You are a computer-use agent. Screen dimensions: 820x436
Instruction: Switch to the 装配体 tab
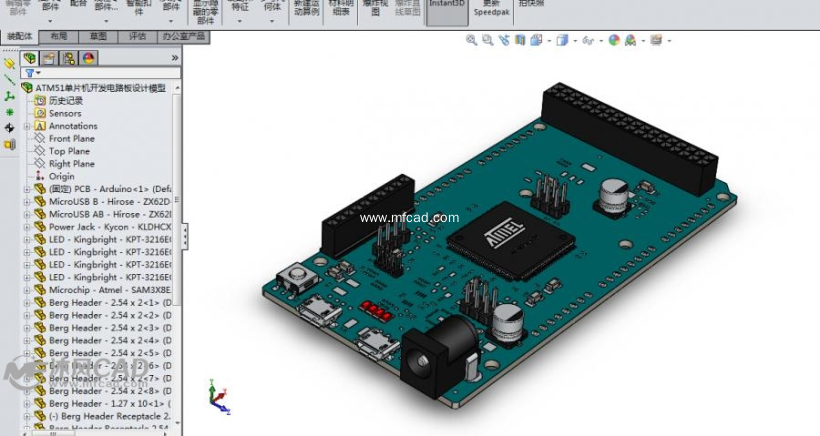[20, 36]
